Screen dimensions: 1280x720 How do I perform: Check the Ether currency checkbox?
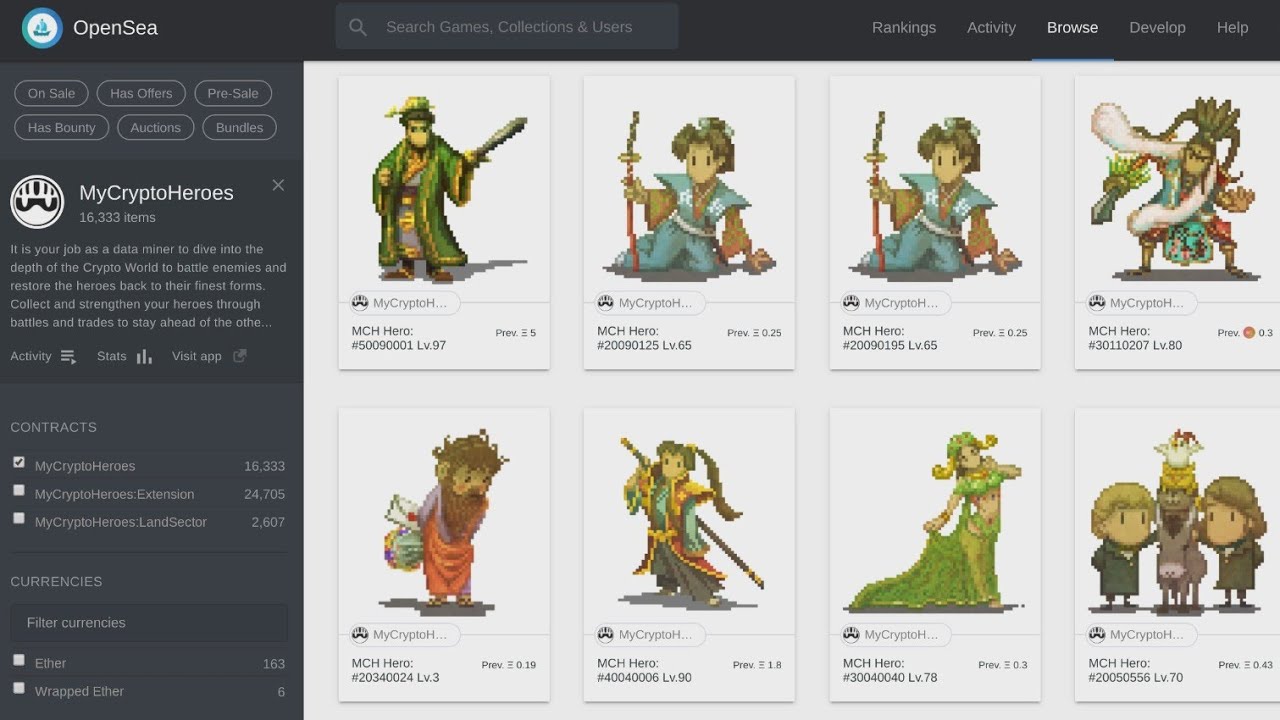click(x=19, y=660)
